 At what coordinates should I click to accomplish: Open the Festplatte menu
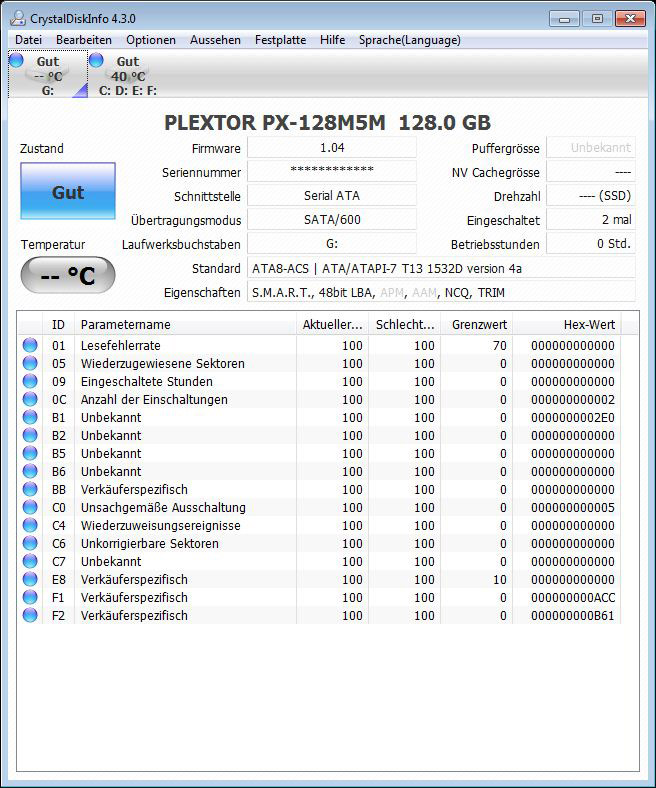coord(280,40)
